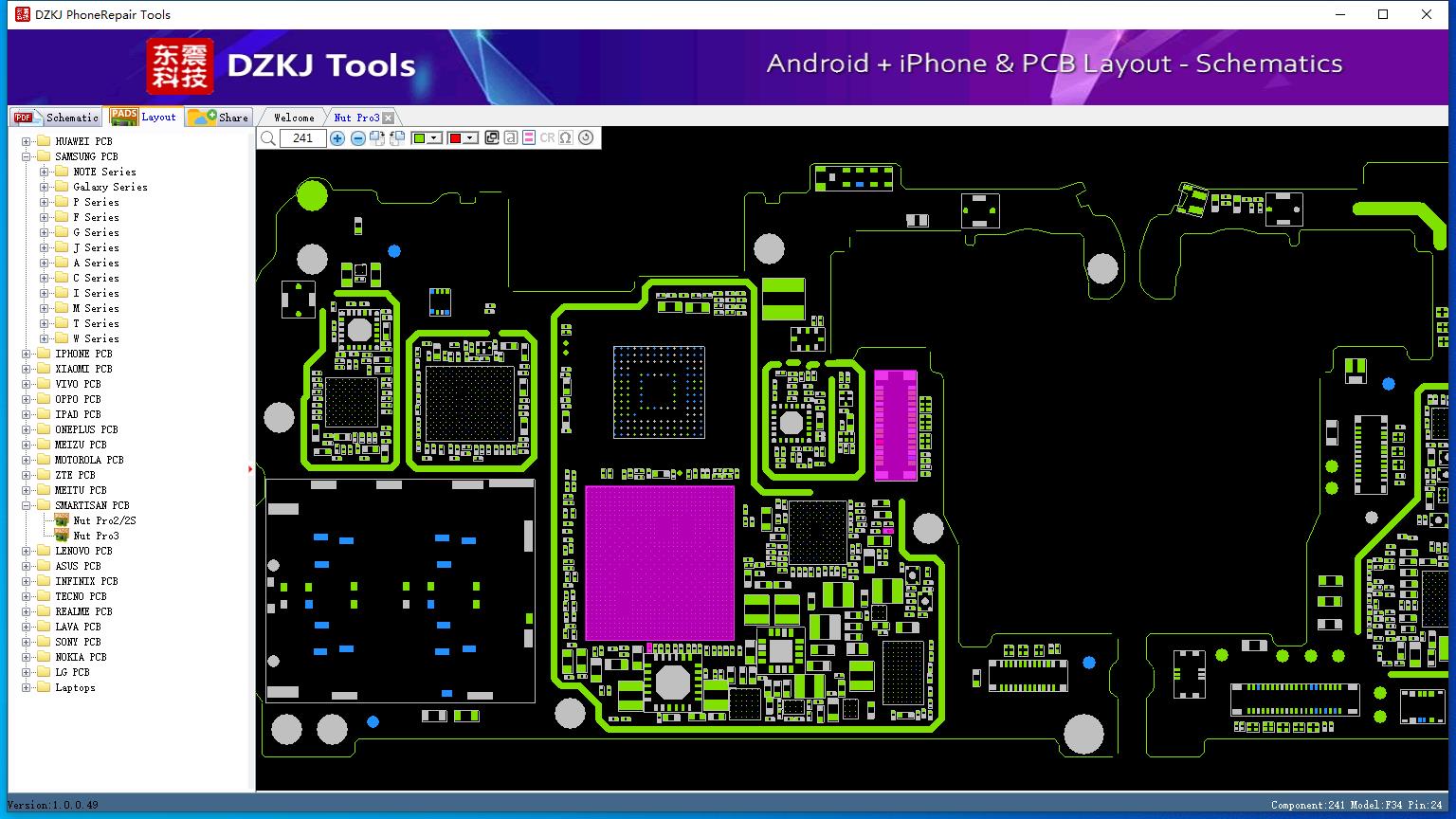Select the 'W Series' tree row
1456x819 pixels.
96,338
